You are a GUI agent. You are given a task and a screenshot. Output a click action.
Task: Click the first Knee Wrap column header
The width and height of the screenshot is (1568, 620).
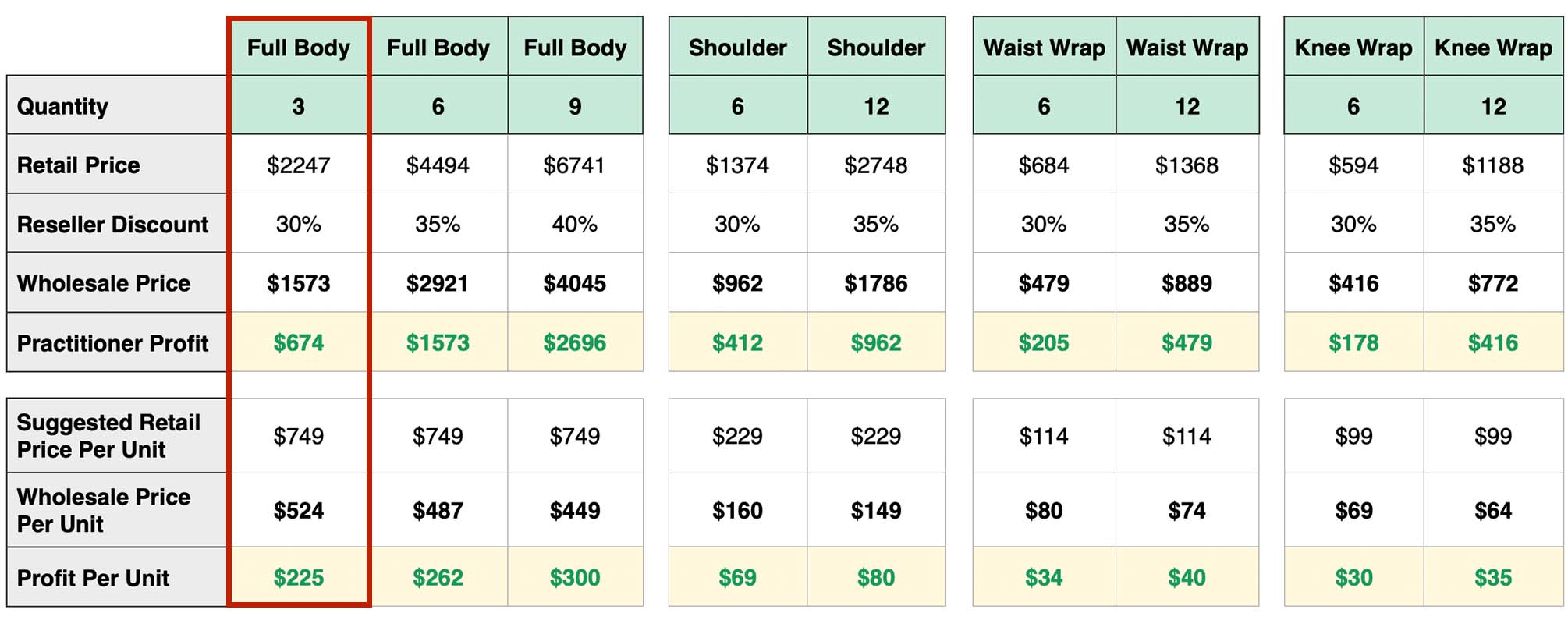[1354, 48]
